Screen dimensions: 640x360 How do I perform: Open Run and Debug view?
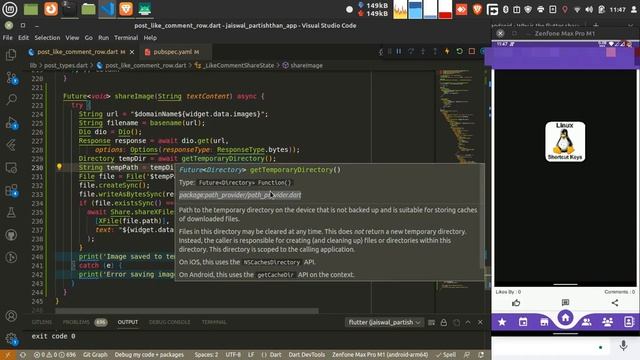[11, 122]
